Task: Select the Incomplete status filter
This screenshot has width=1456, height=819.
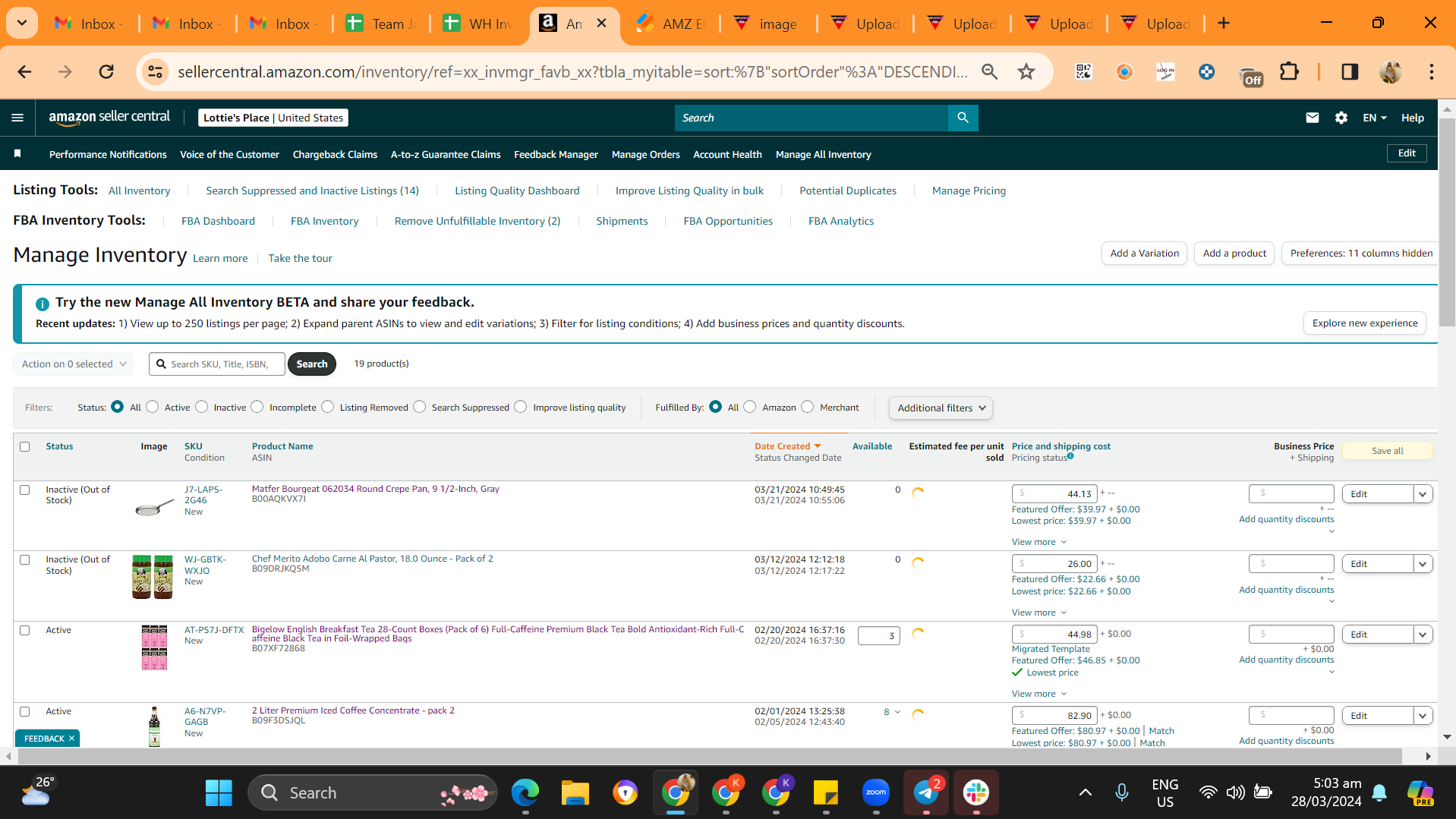Action: [x=257, y=407]
